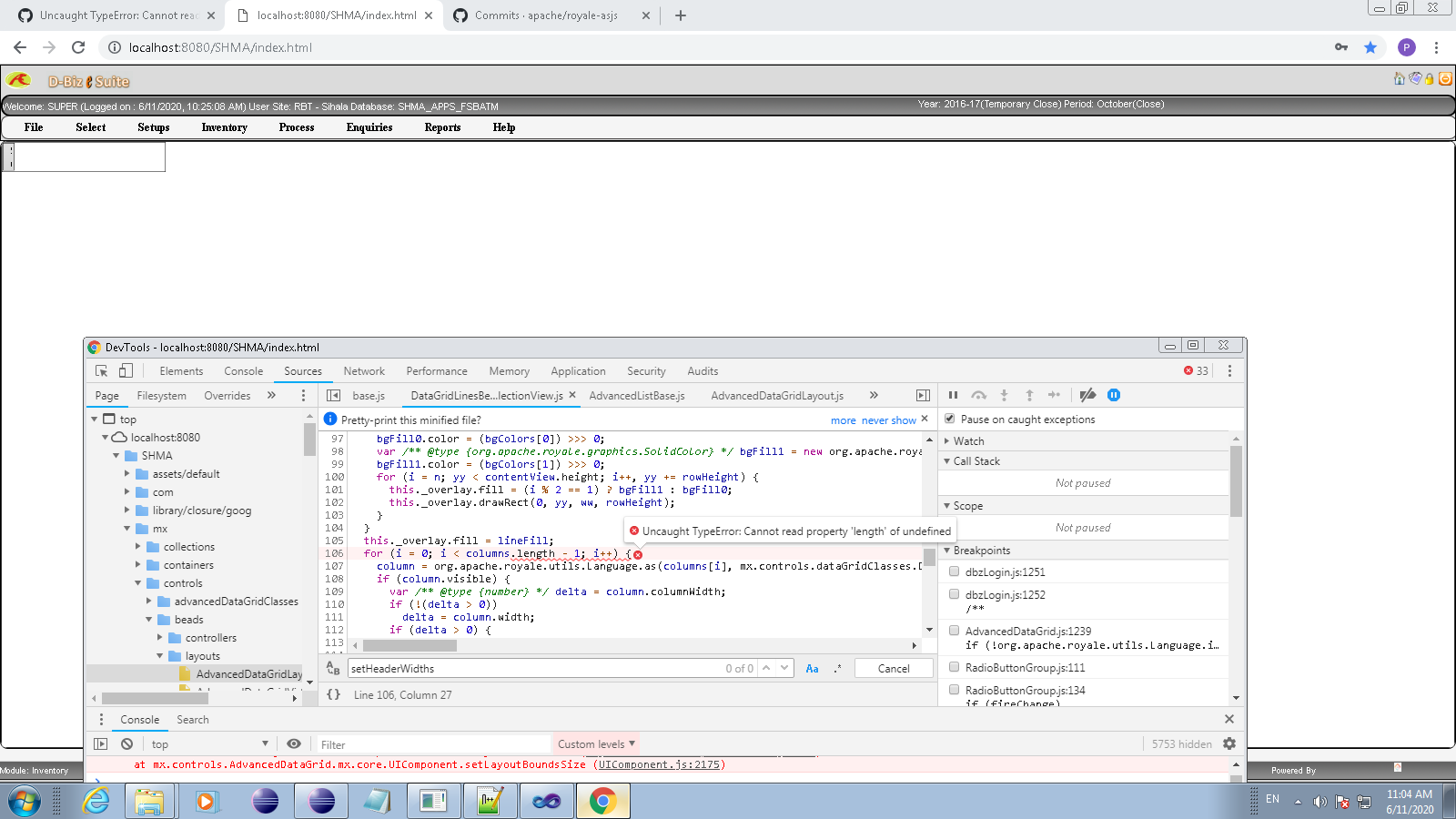The height and width of the screenshot is (819, 1456).
Task: Collapse the Call Stack section
Action: 947,460
